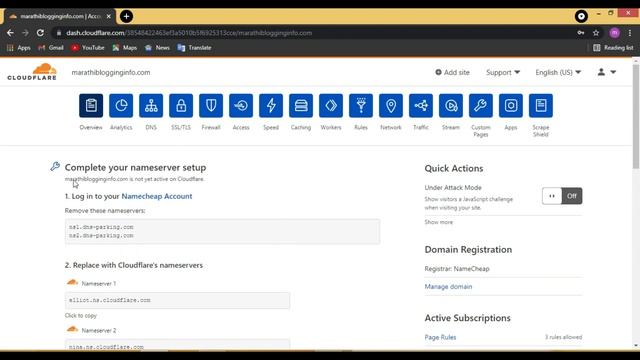Screen dimensions: 640x360
Task: Click the 3 rules allowed text
Action: pos(563,337)
